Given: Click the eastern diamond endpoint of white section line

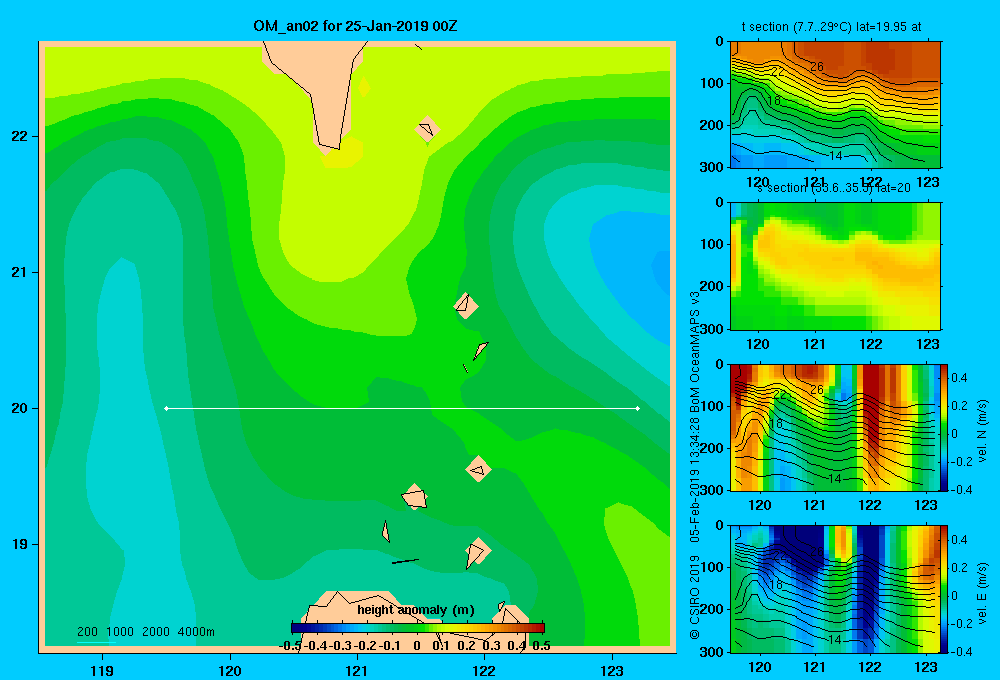Looking at the screenshot, I should point(638,408).
